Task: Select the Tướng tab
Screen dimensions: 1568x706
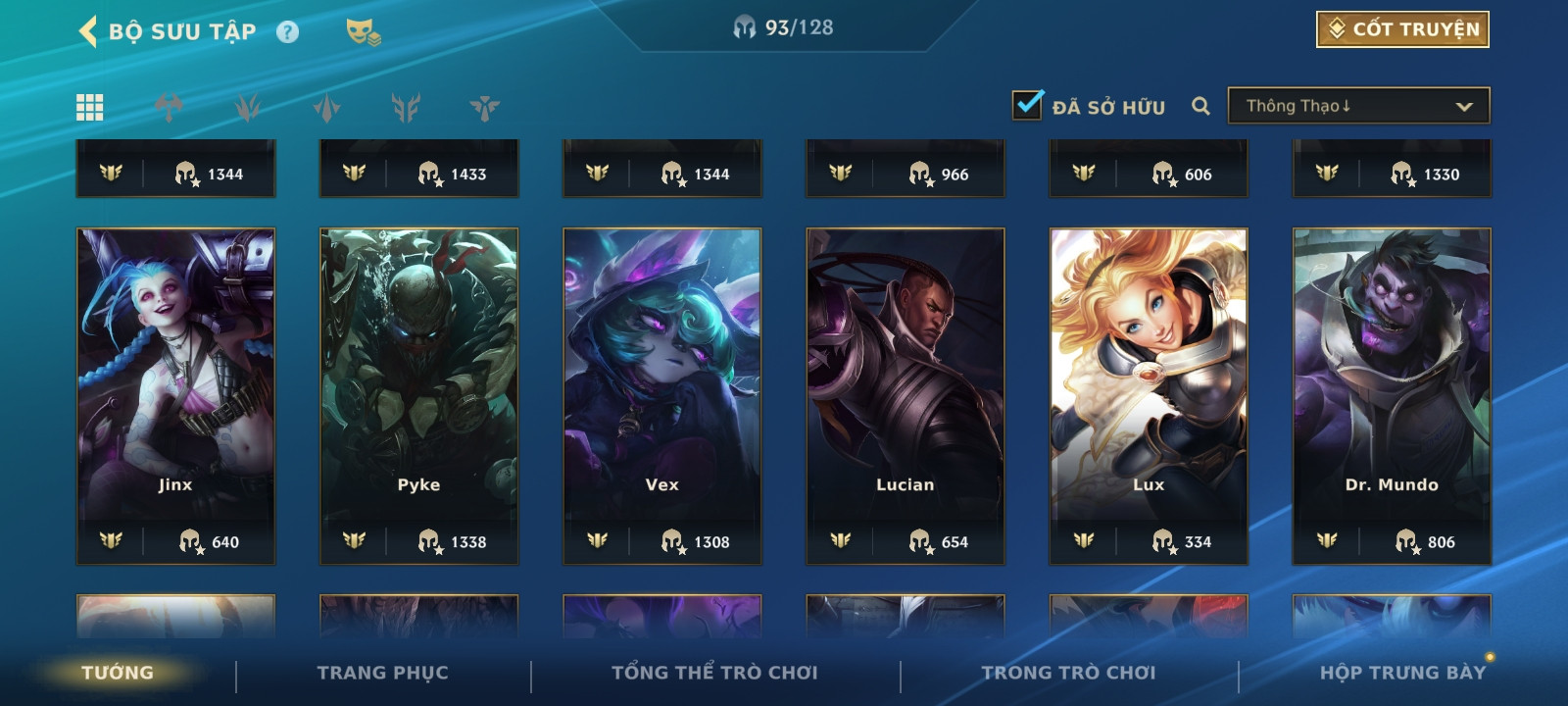Action: [118, 673]
